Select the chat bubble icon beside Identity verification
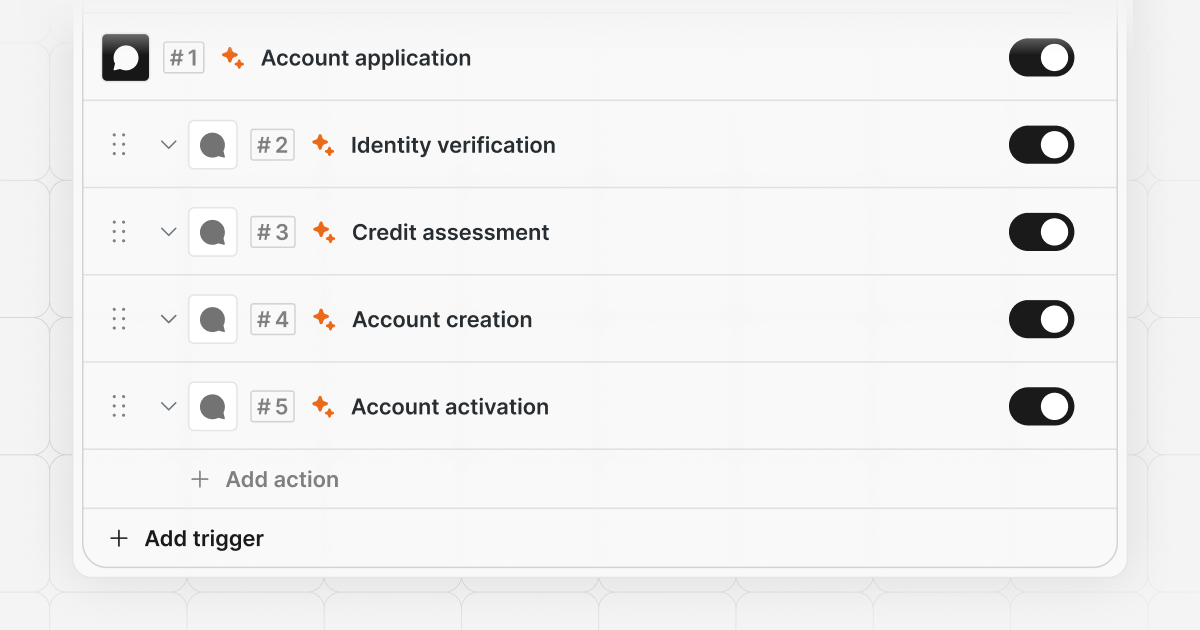Screen dimensions: 1200x630 [x=213, y=145]
